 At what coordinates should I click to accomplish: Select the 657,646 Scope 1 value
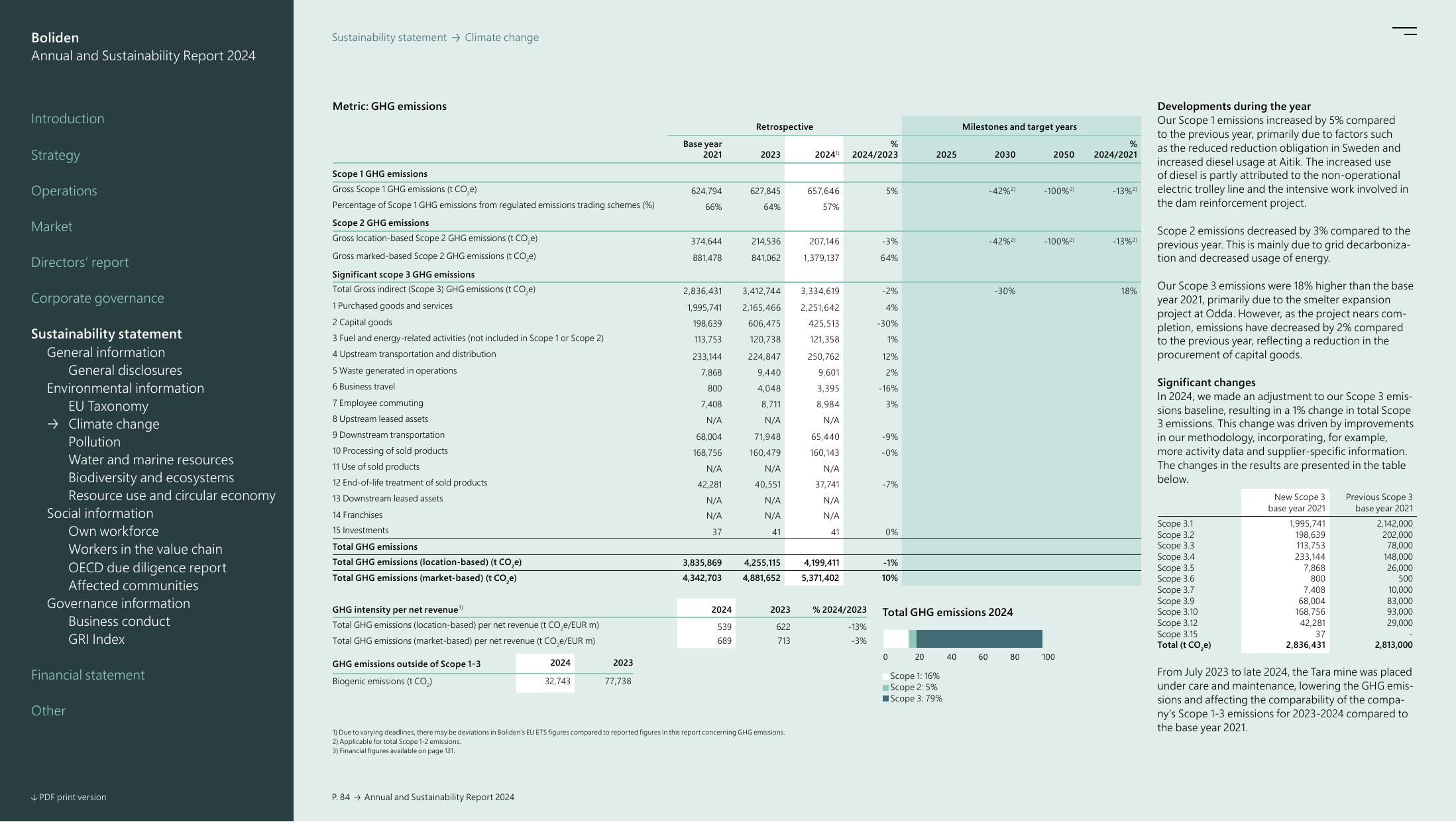click(823, 191)
